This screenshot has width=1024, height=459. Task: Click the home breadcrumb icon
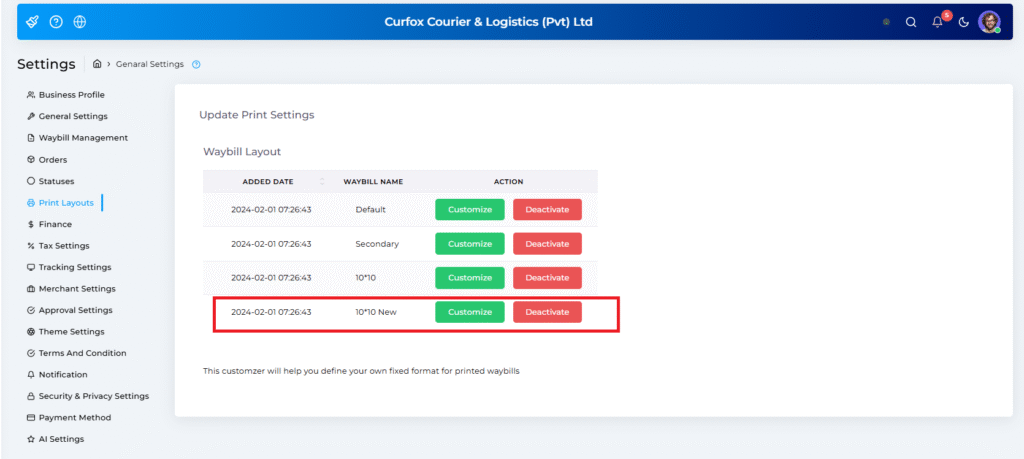tap(97, 64)
